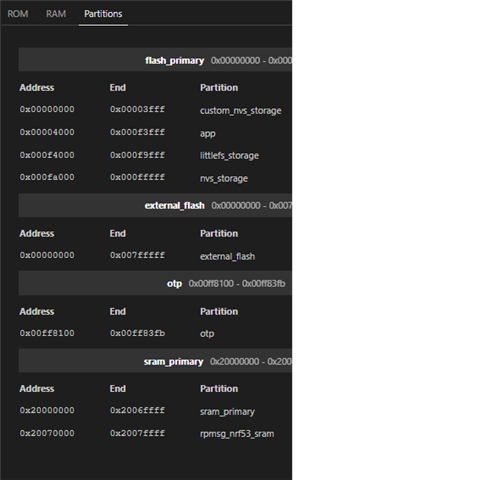Select the sram_primary partition row name

click(x=227, y=412)
